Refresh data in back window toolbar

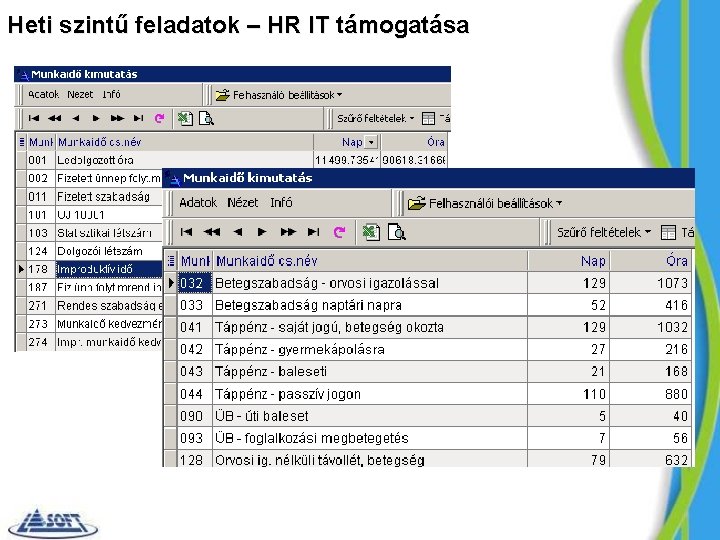click(x=159, y=118)
